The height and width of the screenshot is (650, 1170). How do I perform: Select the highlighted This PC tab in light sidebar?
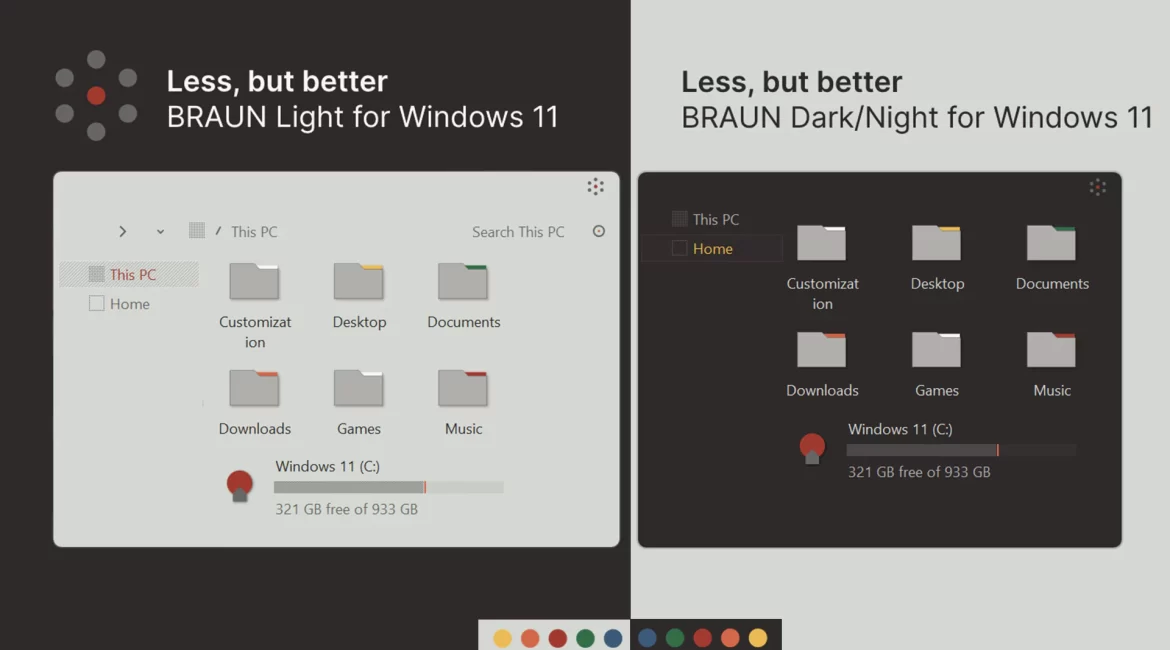(128, 273)
